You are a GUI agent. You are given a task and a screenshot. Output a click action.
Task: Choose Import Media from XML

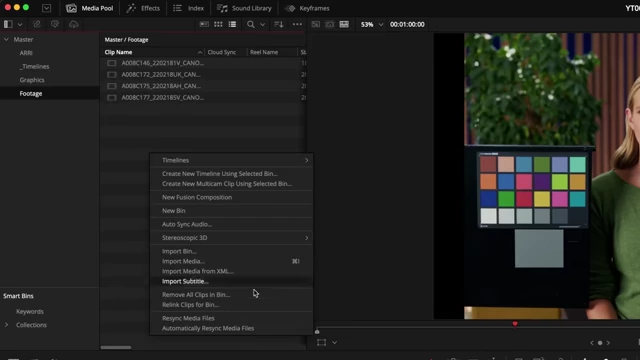click(x=231, y=271)
